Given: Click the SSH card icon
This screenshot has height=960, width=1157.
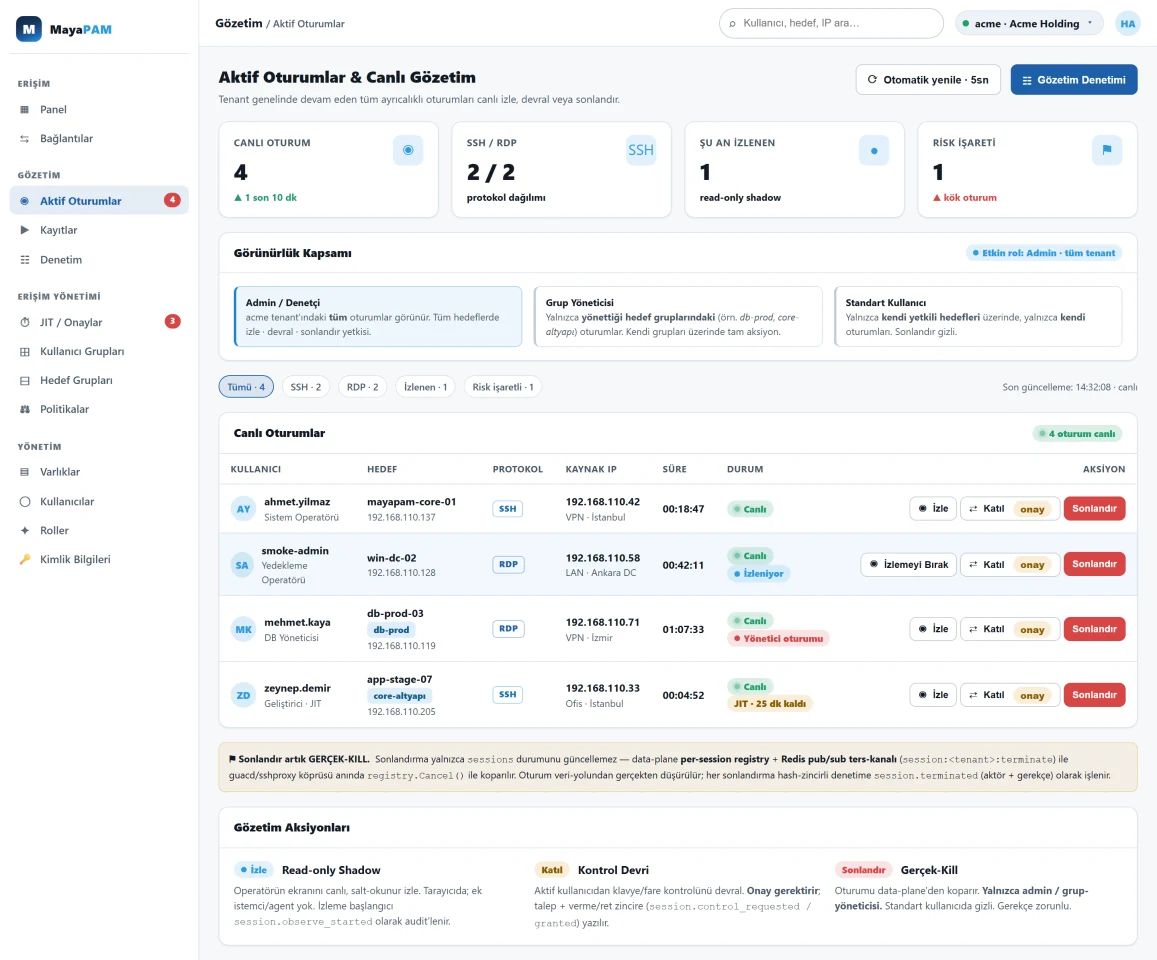Looking at the screenshot, I should 640,151.
